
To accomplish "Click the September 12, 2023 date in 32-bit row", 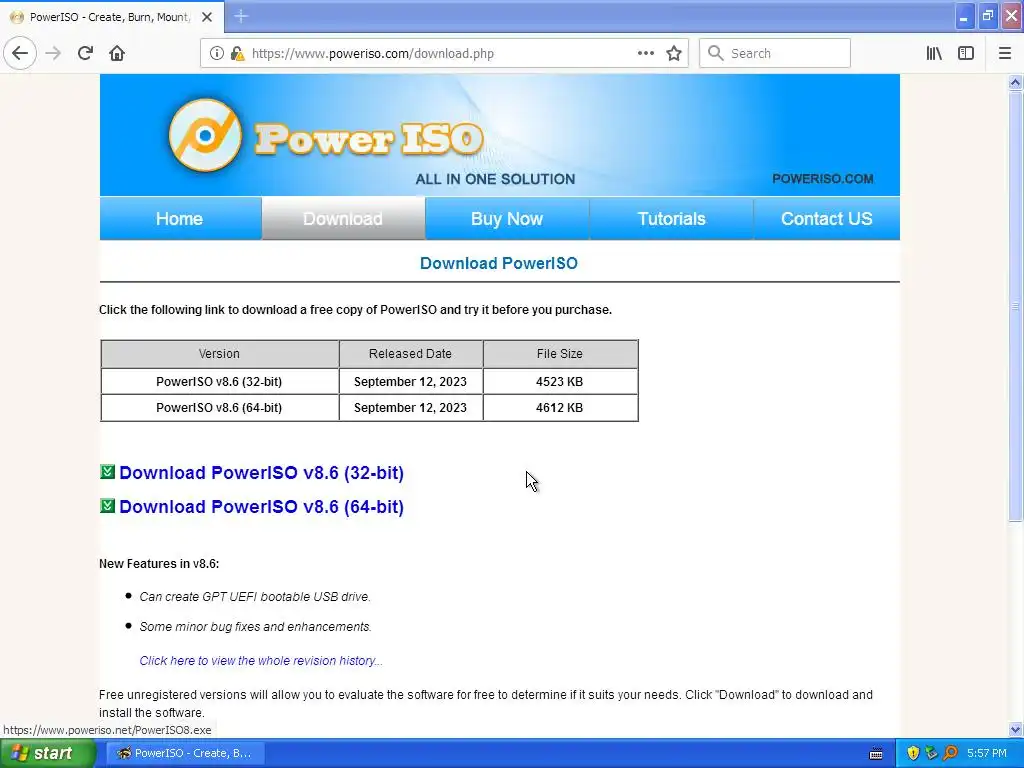I will (x=410, y=381).
